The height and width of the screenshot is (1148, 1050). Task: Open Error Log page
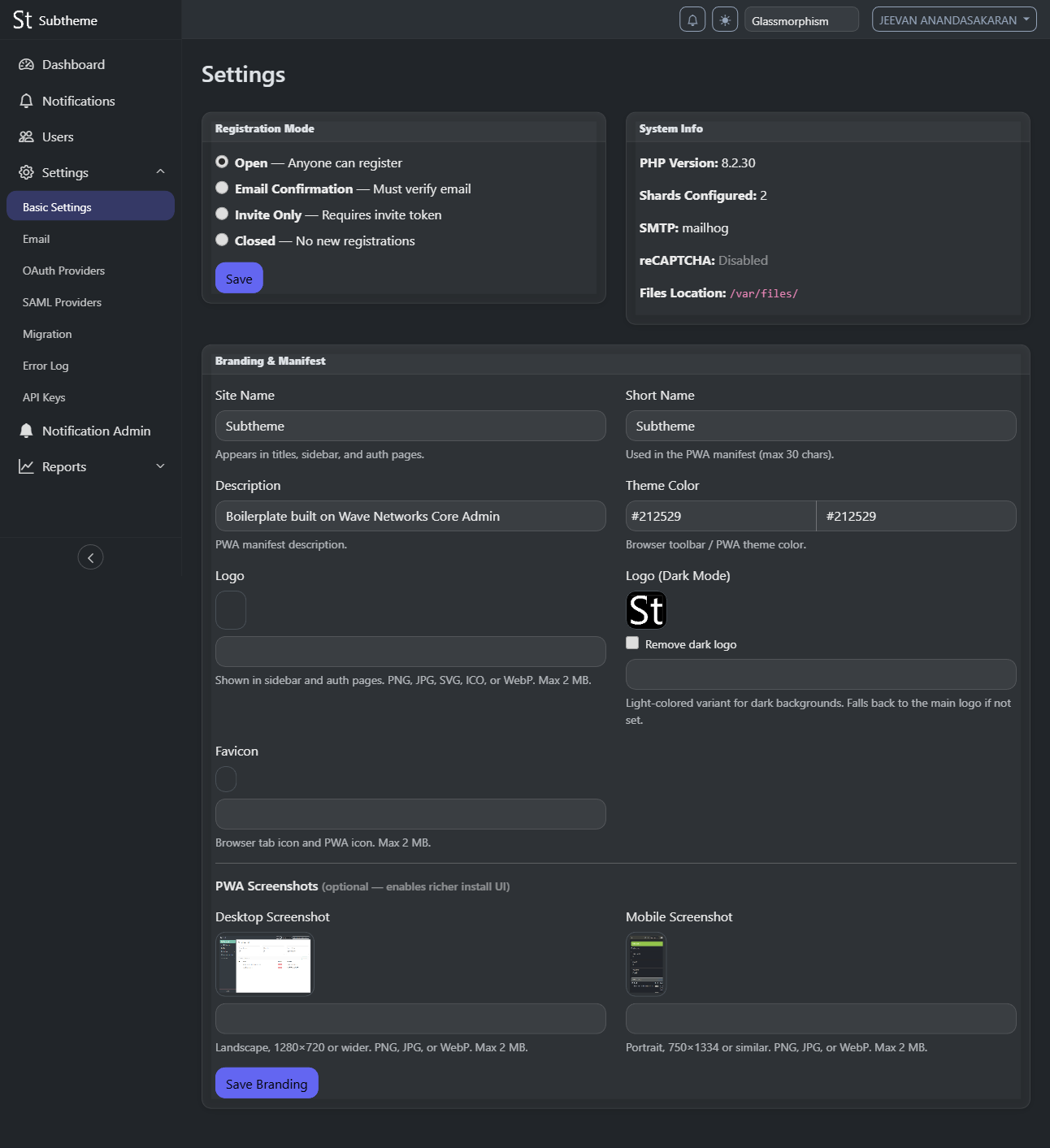(x=90, y=366)
